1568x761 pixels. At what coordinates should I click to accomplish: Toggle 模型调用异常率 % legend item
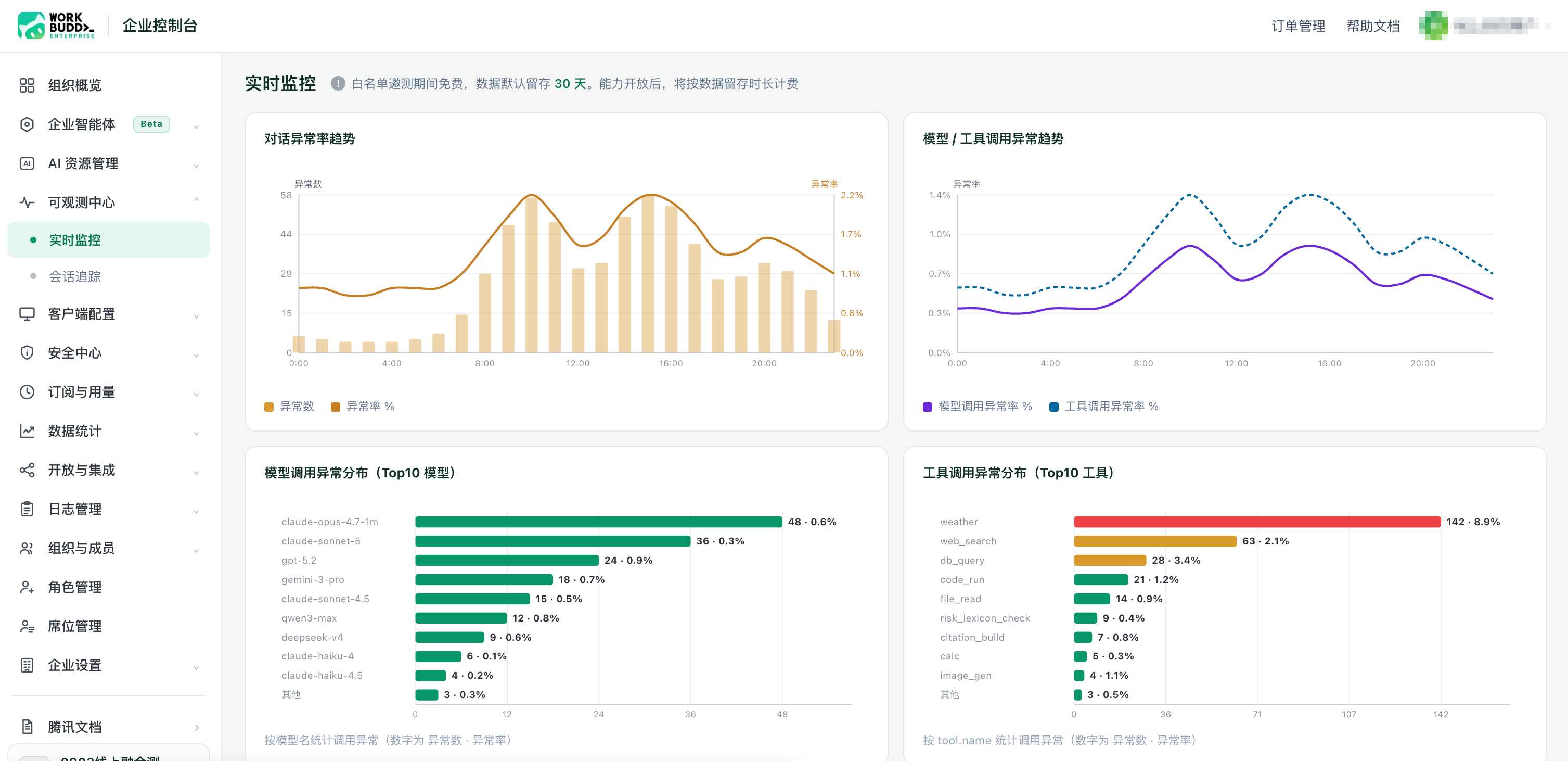click(978, 406)
